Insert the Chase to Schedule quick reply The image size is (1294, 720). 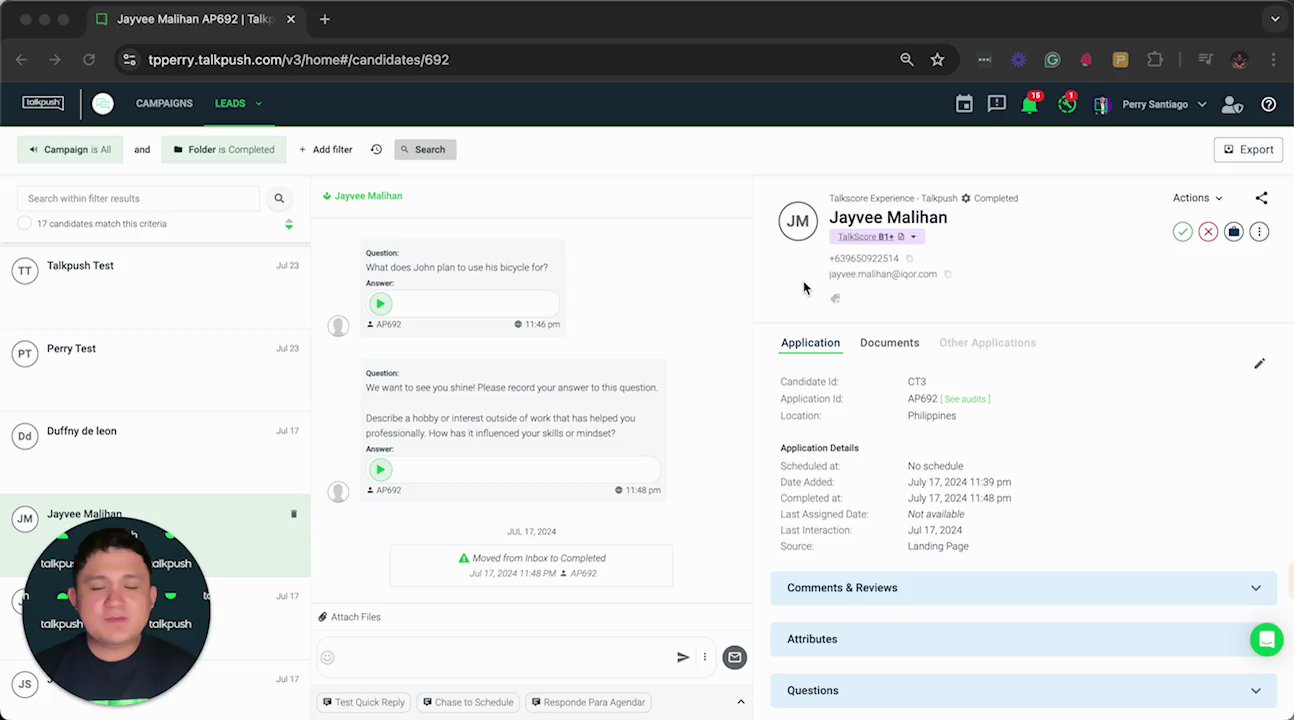click(x=468, y=702)
